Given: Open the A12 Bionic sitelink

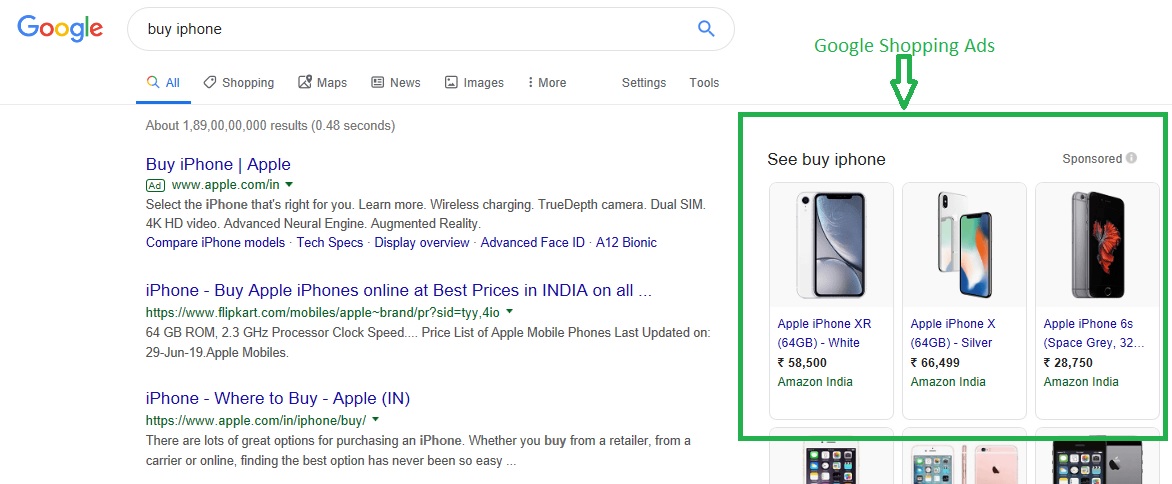Looking at the screenshot, I should click(626, 243).
